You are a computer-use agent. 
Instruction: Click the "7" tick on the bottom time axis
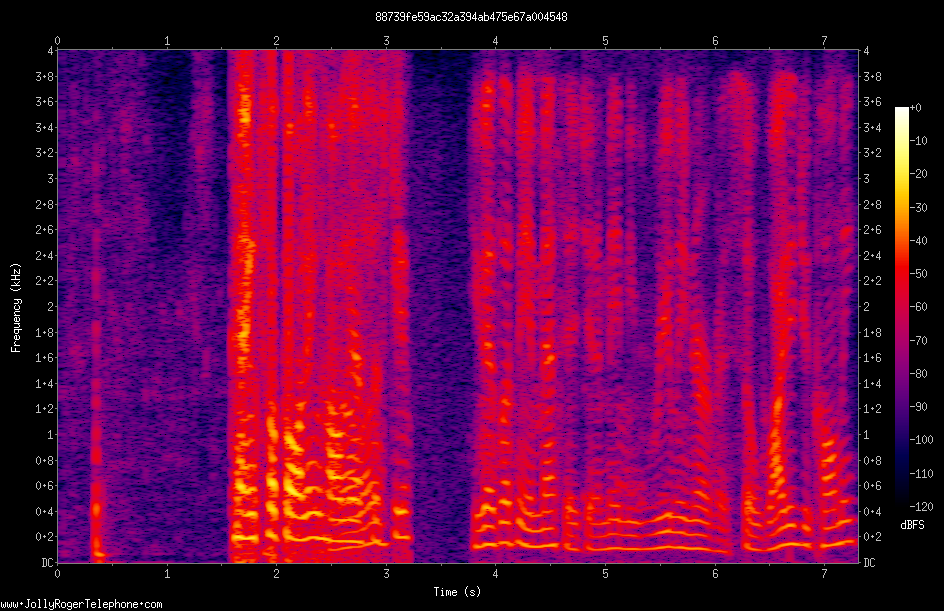tap(824, 574)
